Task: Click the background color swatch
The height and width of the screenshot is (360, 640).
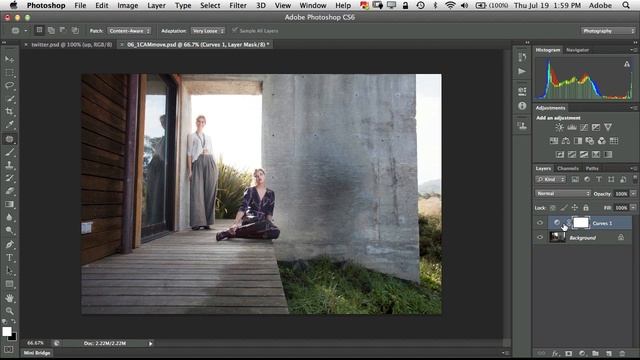Action: pyautogui.click(x=13, y=337)
